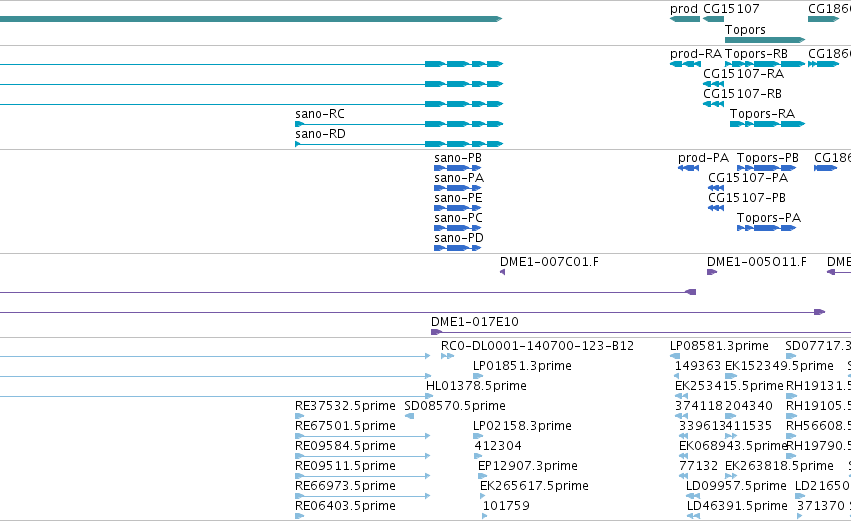
Task: Select the RE09511.5prime EST
Action: (x=363, y=476)
